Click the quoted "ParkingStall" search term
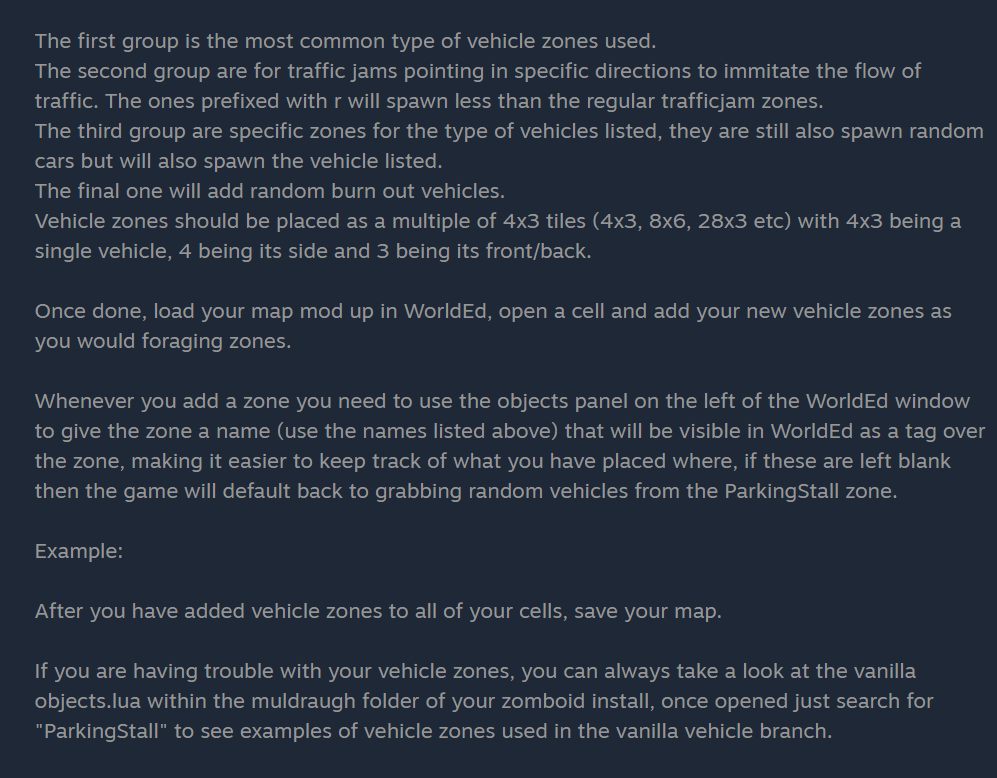The width and height of the screenshot is (997, 778). [101, 731]
